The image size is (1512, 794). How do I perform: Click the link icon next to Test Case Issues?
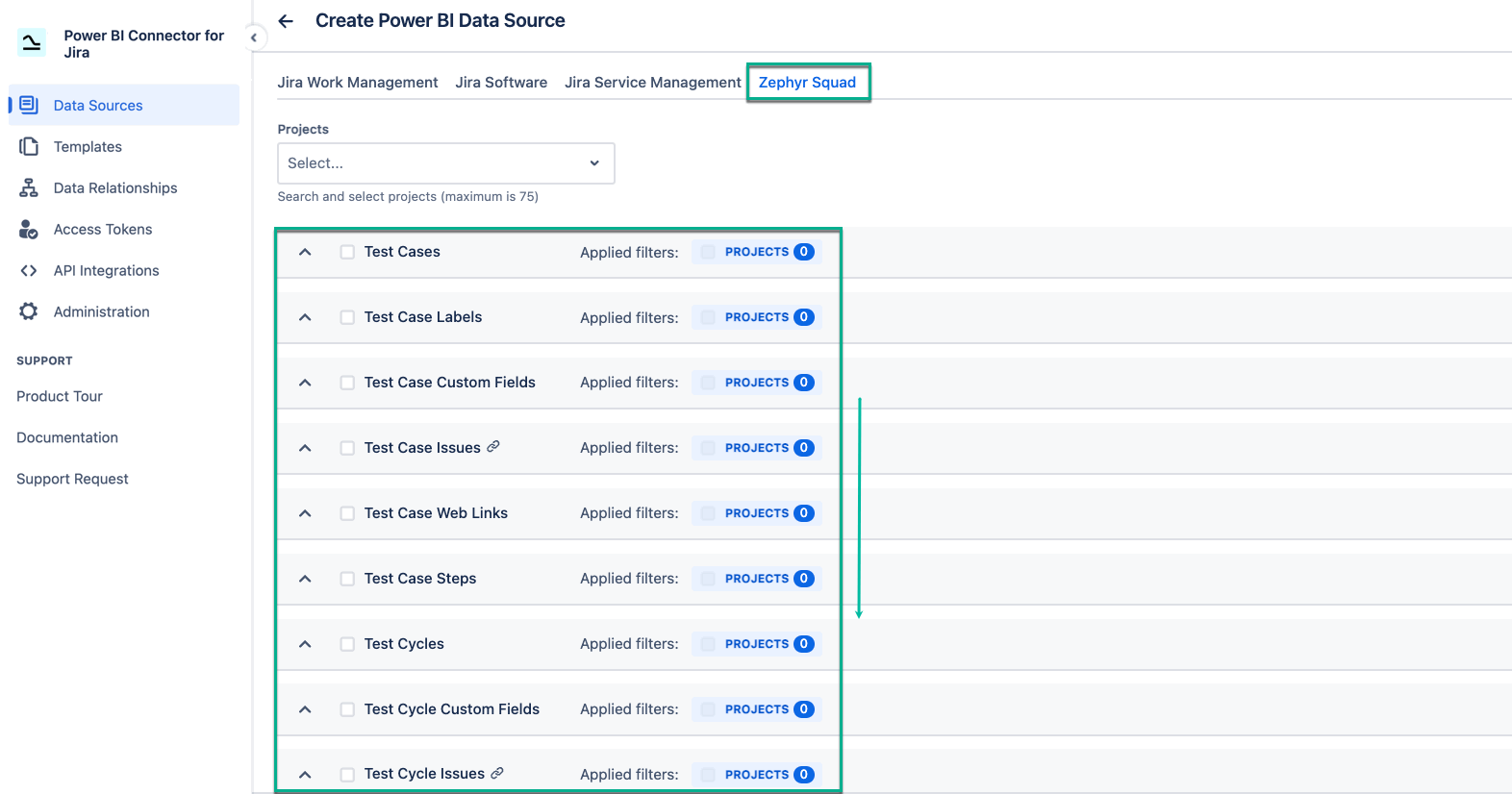(493, 446)
